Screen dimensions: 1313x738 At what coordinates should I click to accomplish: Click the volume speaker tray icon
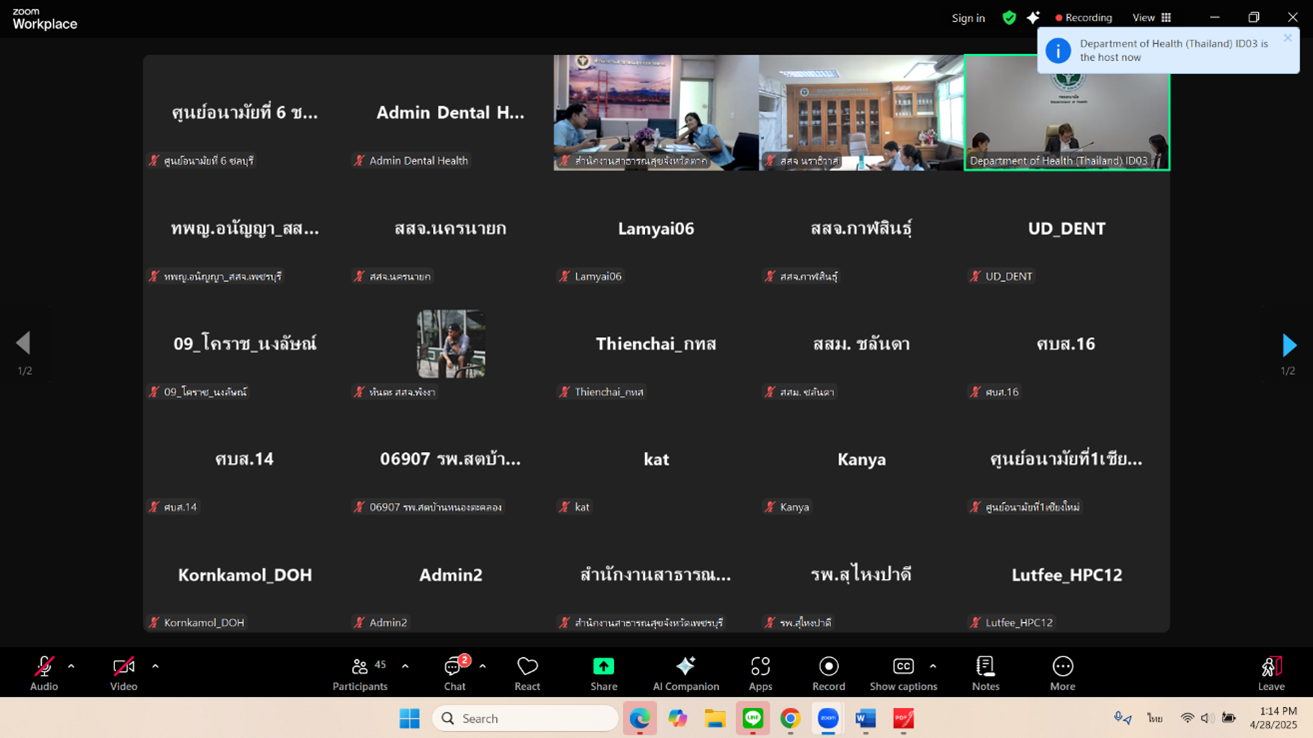1207,718
